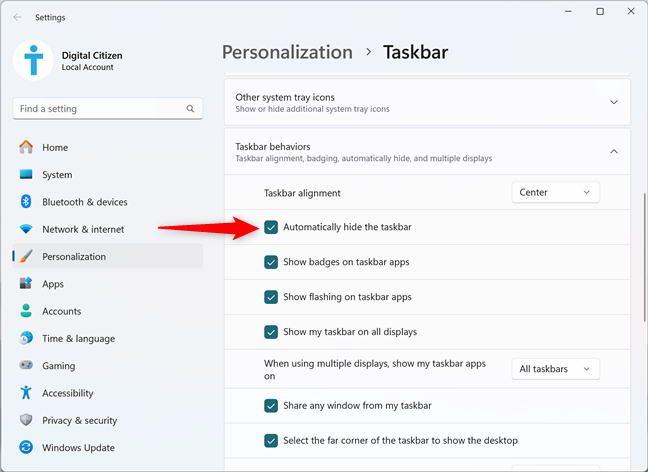
Task: Click the Home house icon in sidebar
Action: click(x=26, y=147)
